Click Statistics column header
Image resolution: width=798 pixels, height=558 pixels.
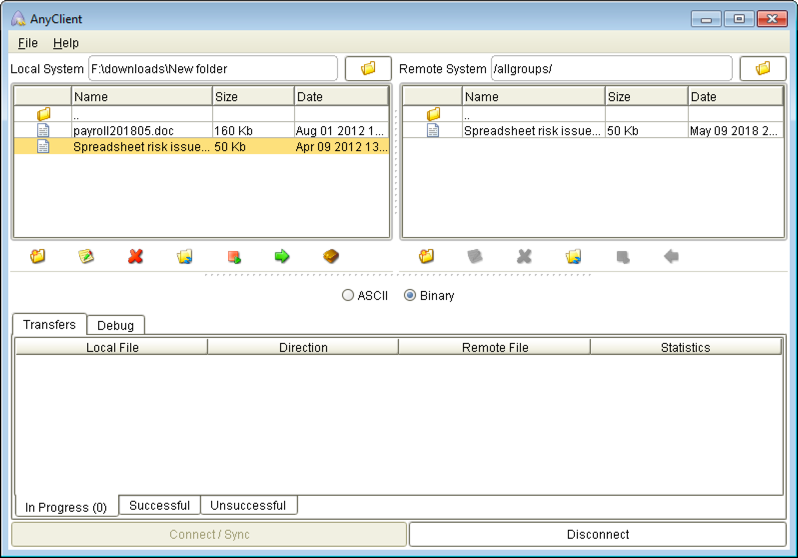(x=686, y=347)
